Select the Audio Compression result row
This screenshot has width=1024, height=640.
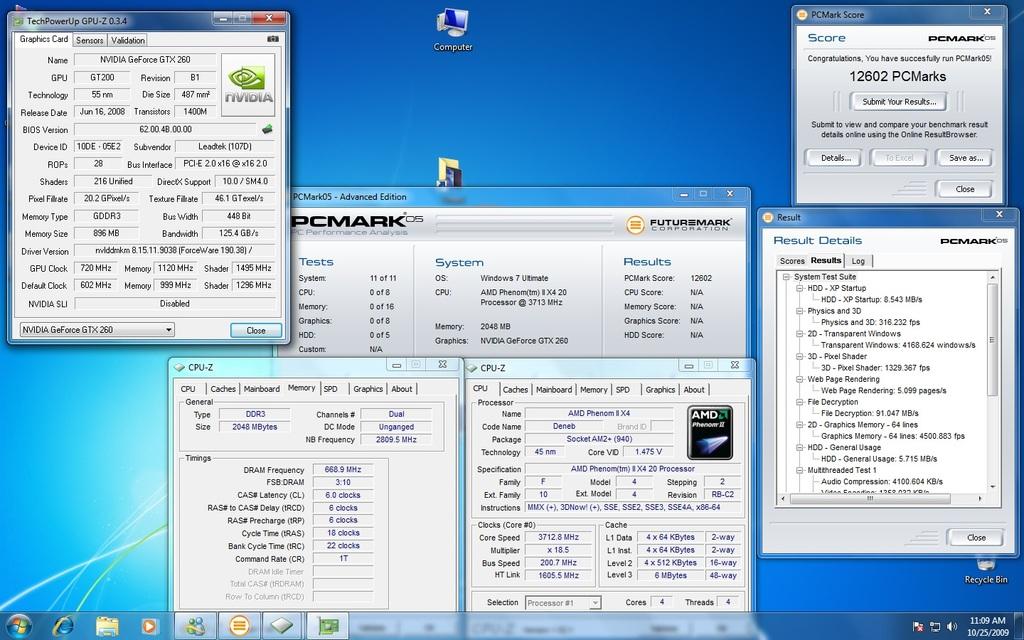pos(882,481)
